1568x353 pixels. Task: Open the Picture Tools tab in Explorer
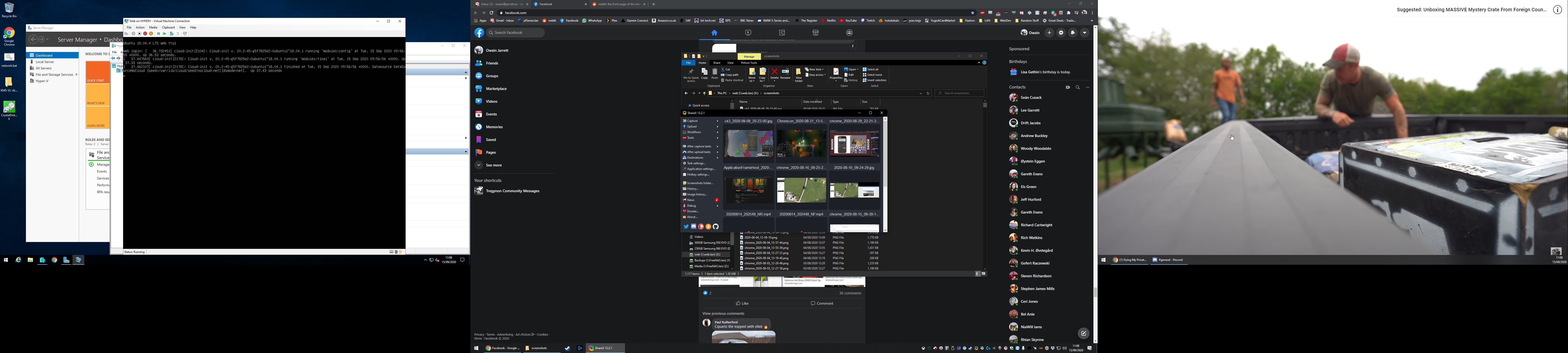coord(749,63)
